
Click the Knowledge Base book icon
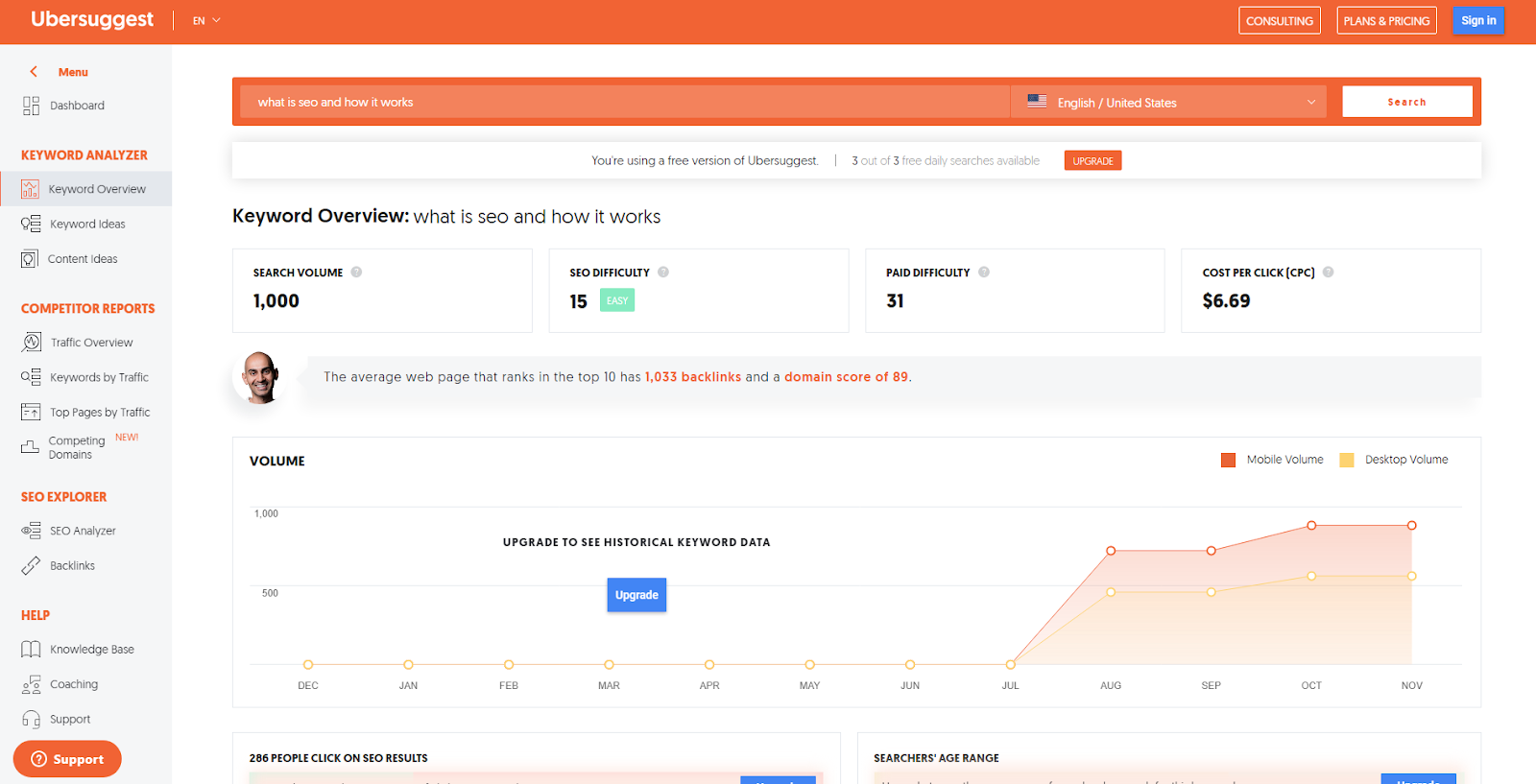pos(31,649)
